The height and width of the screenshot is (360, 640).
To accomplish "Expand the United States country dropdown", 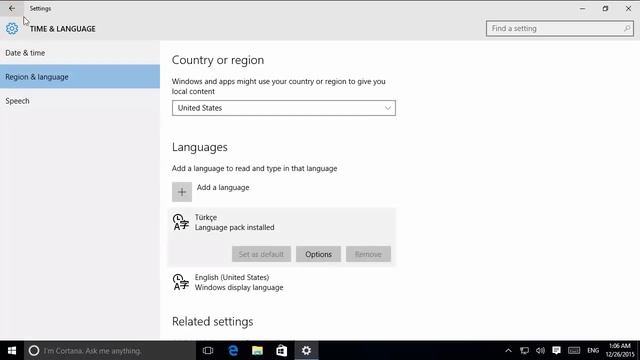I will pos(284,108).
